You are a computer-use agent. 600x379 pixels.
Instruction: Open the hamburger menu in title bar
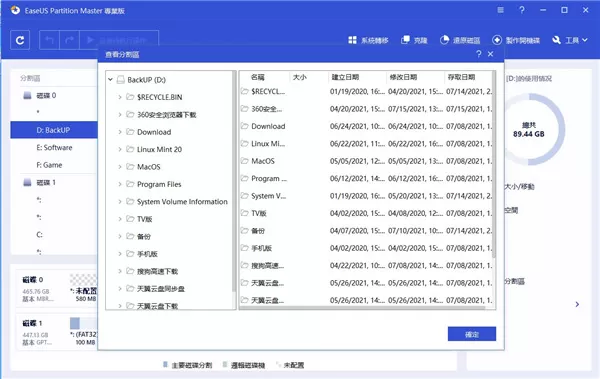click(501, 10)
